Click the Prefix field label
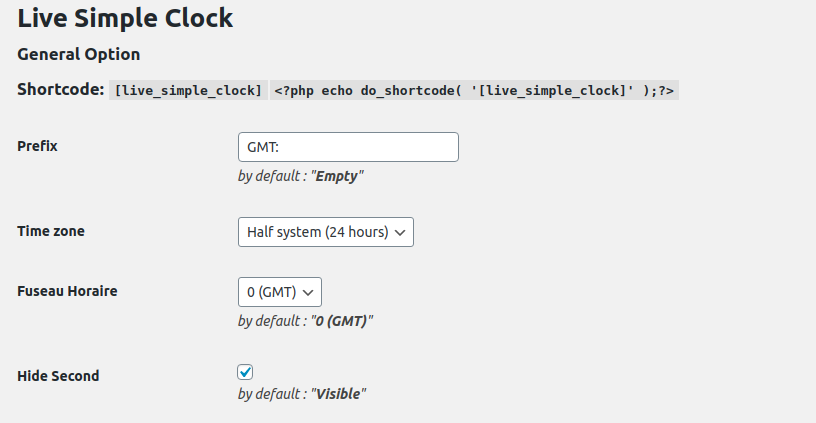Screen dimensions: 816x423 pos(38,146)
